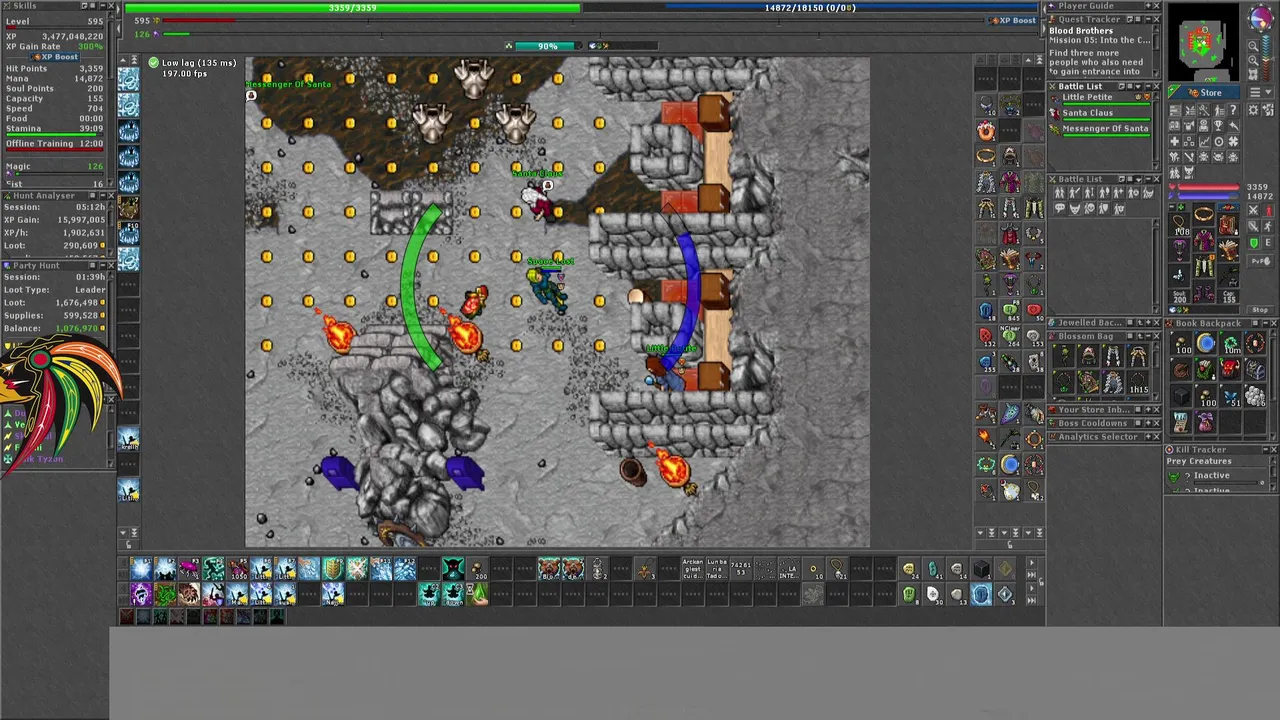This screenshot has width=1280, height=720.
Task: Collapse the Kill Tracker panel
Action: pyautogui.click(x=1266, y=449)
